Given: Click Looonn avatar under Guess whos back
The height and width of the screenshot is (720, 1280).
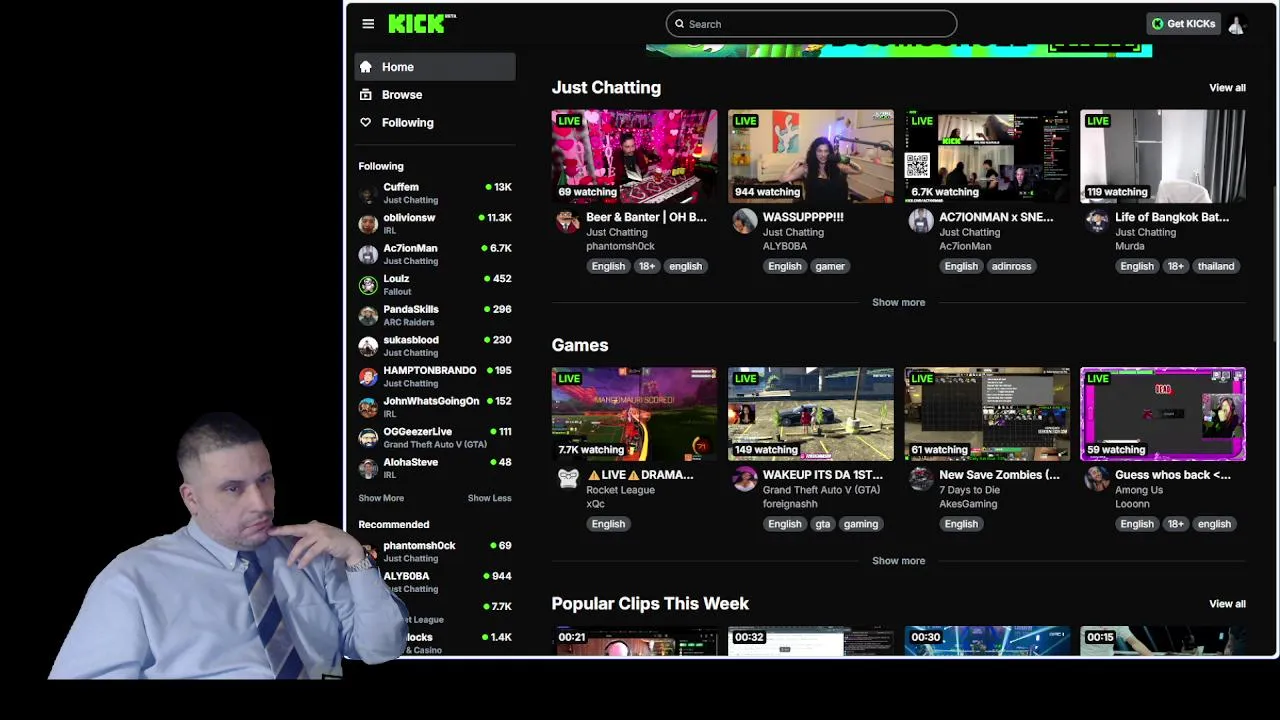Looking at the screenshot, I should pos(1097,479).
